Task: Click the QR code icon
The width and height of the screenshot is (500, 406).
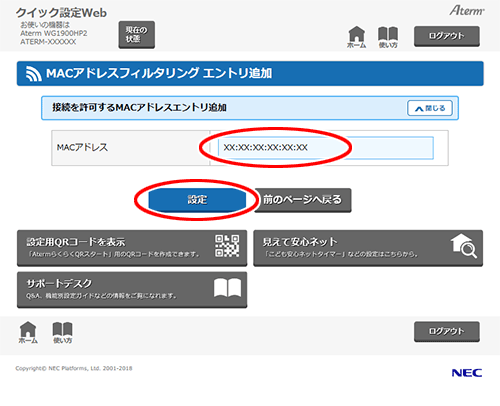Action: [x=227, y=246]
